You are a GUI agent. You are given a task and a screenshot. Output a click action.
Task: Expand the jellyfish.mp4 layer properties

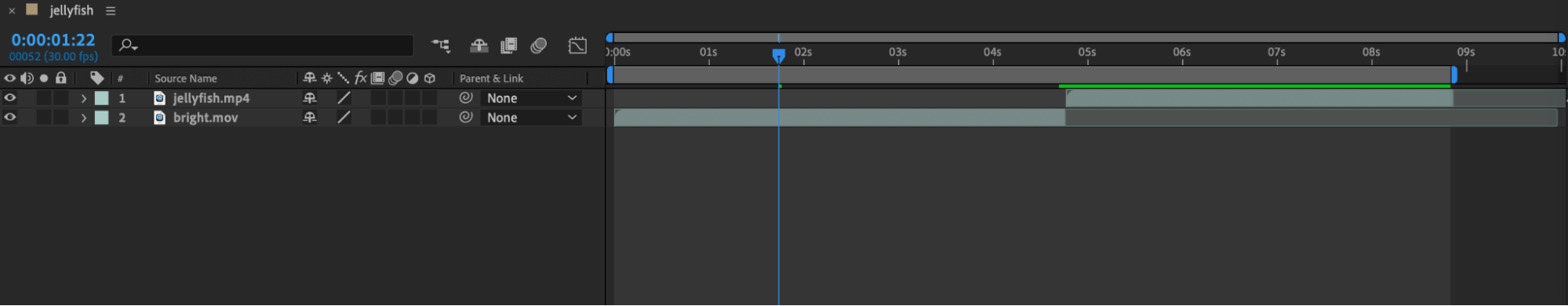tap(83, 98)
